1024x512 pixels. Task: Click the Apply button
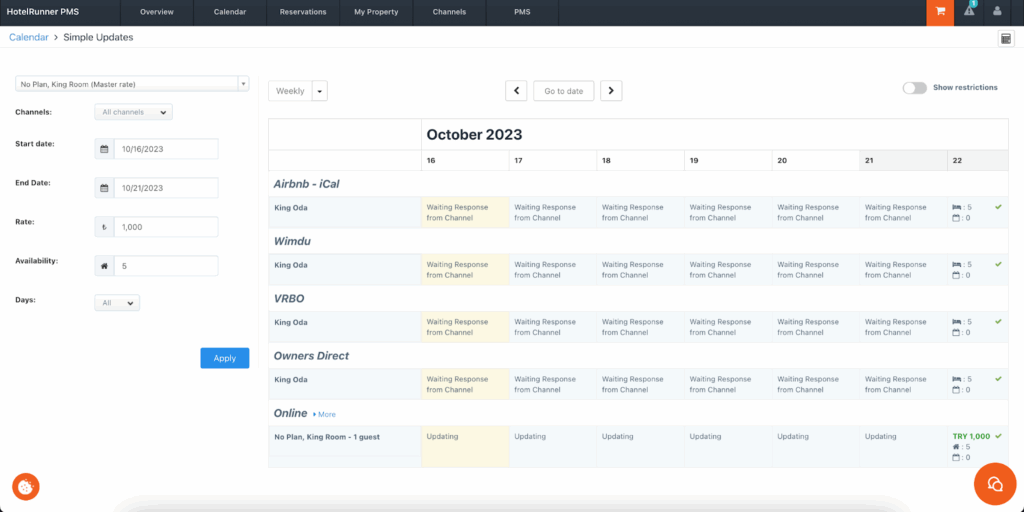click(x=224, y=358)
